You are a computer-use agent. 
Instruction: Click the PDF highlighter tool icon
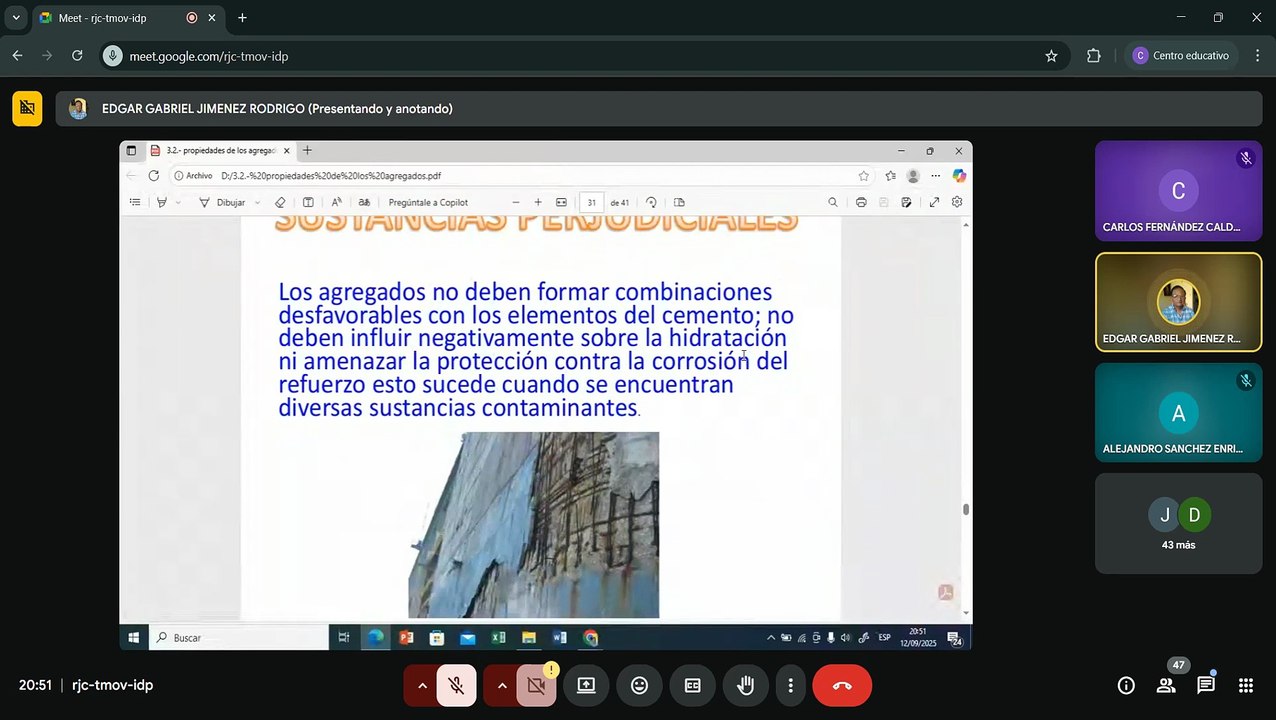(161, 202)
